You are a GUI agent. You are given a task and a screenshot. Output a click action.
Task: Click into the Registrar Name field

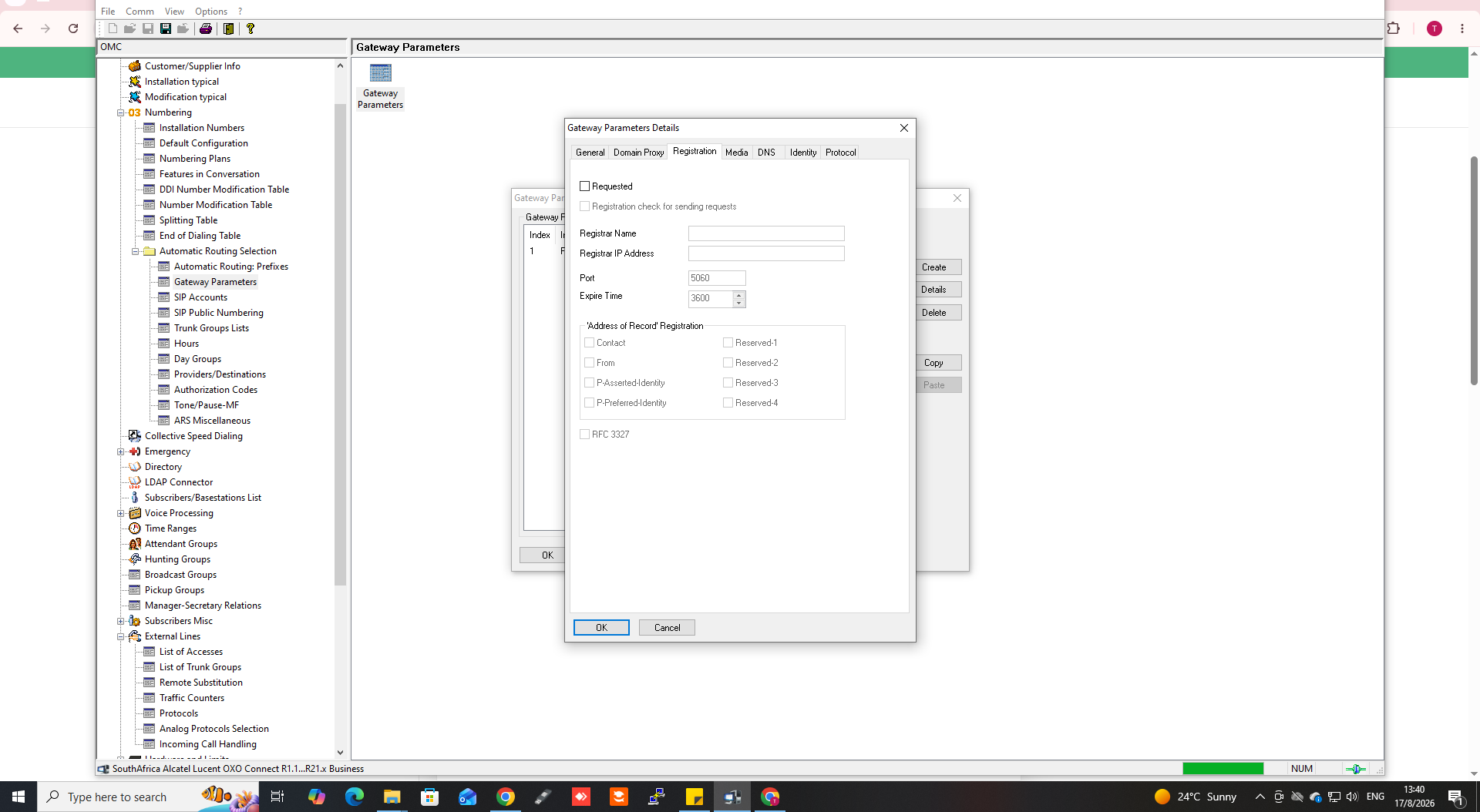point(766,233)
